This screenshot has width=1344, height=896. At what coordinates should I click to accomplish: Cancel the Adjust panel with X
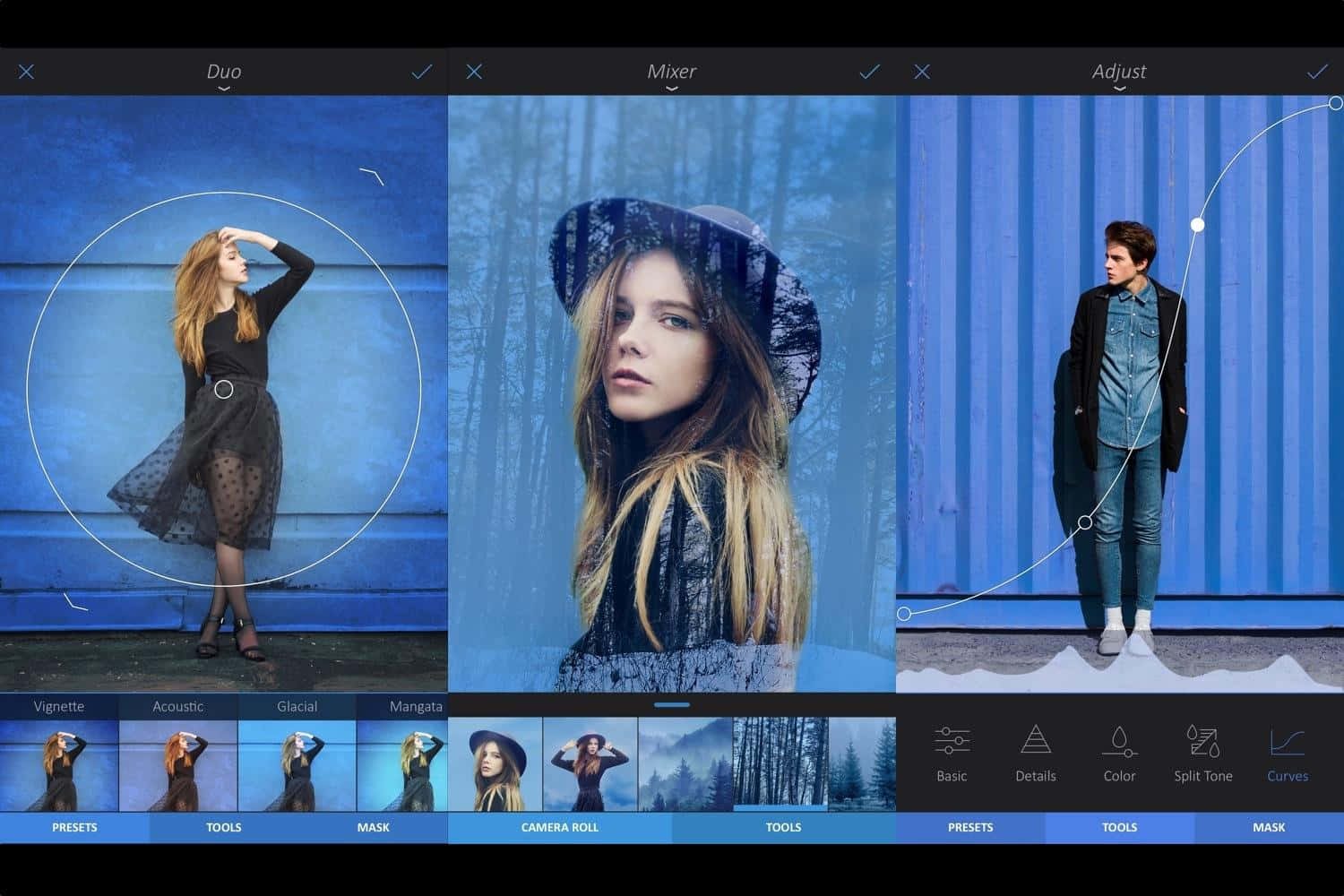click(922, 72)
